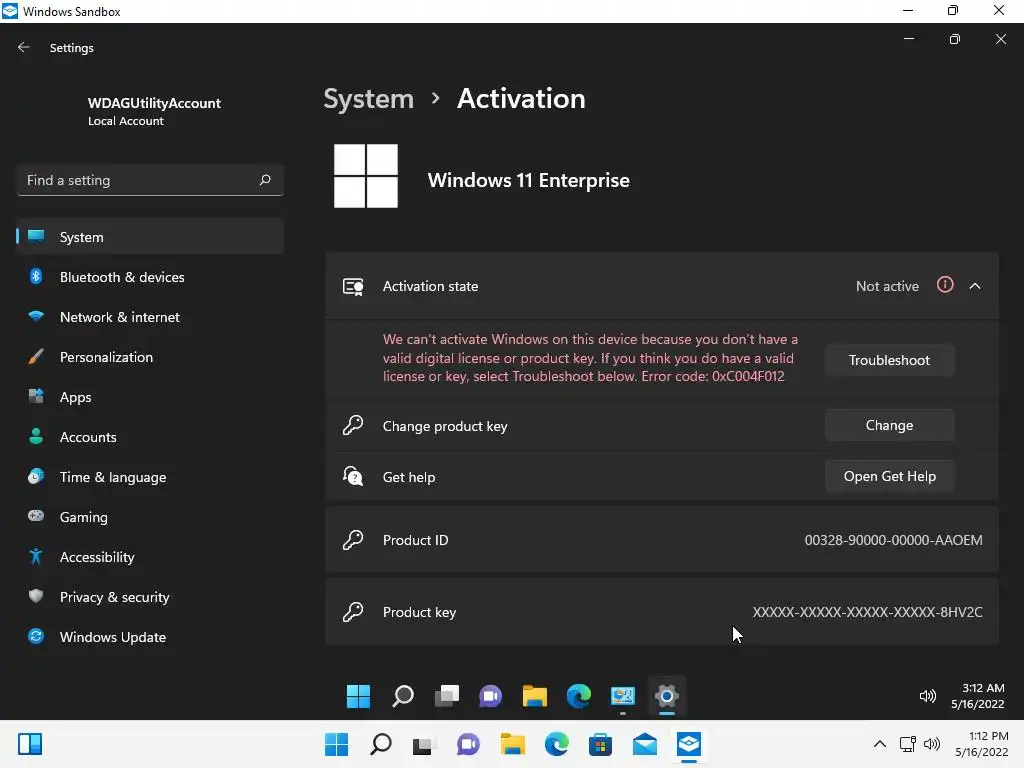Open Accounts settings
This screenshot has width=1024, height=768.
coord(150,437)
